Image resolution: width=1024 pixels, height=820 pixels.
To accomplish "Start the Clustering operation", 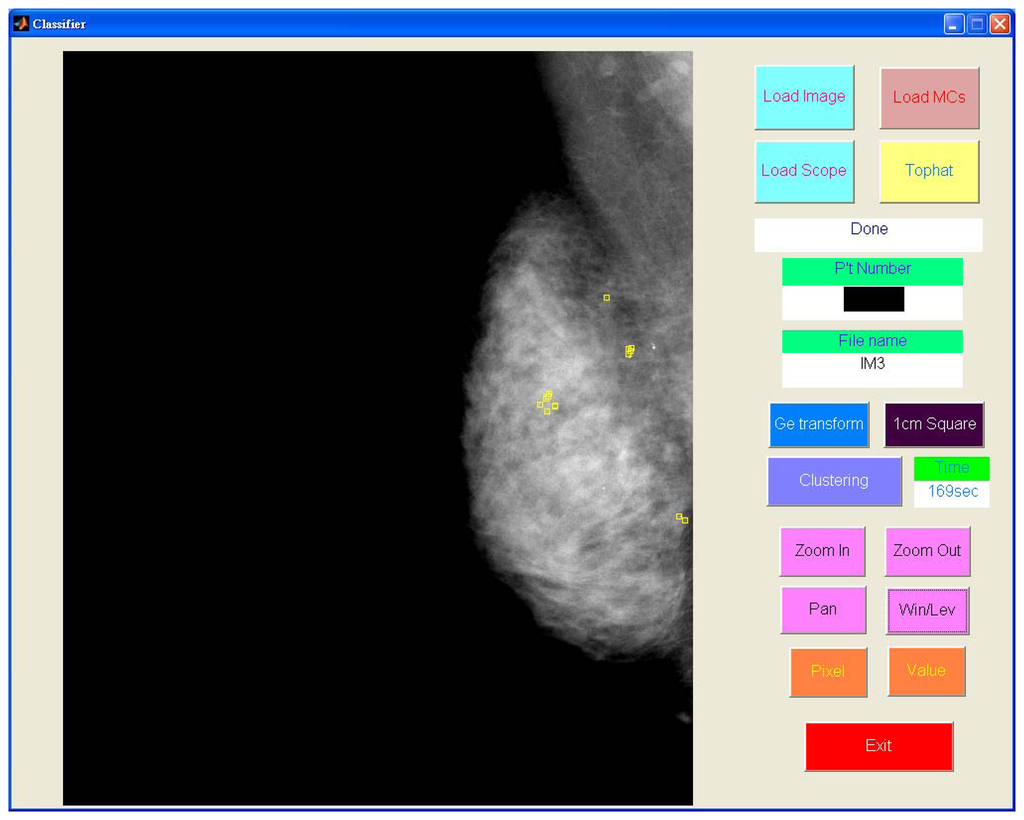I will pyautogui.click(x=833, y=481).
